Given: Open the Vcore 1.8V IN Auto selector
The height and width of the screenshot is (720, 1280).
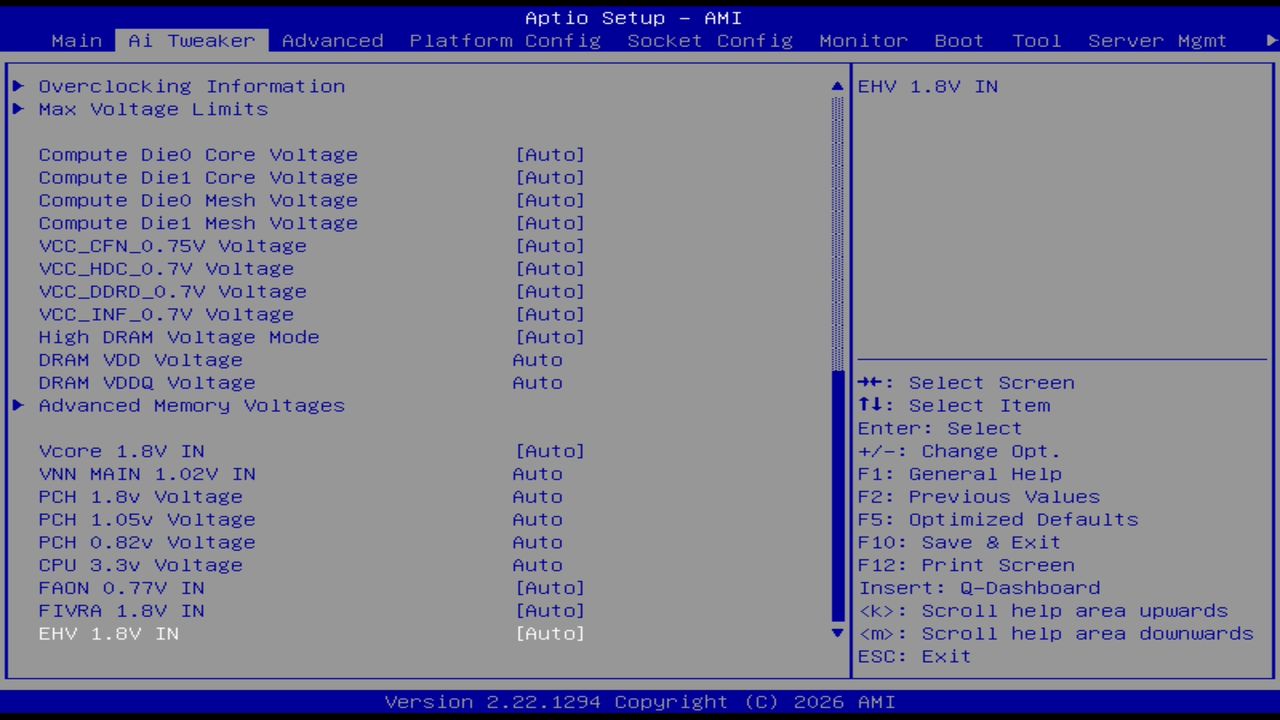Looking at the screenshot, I should point(550,451).
